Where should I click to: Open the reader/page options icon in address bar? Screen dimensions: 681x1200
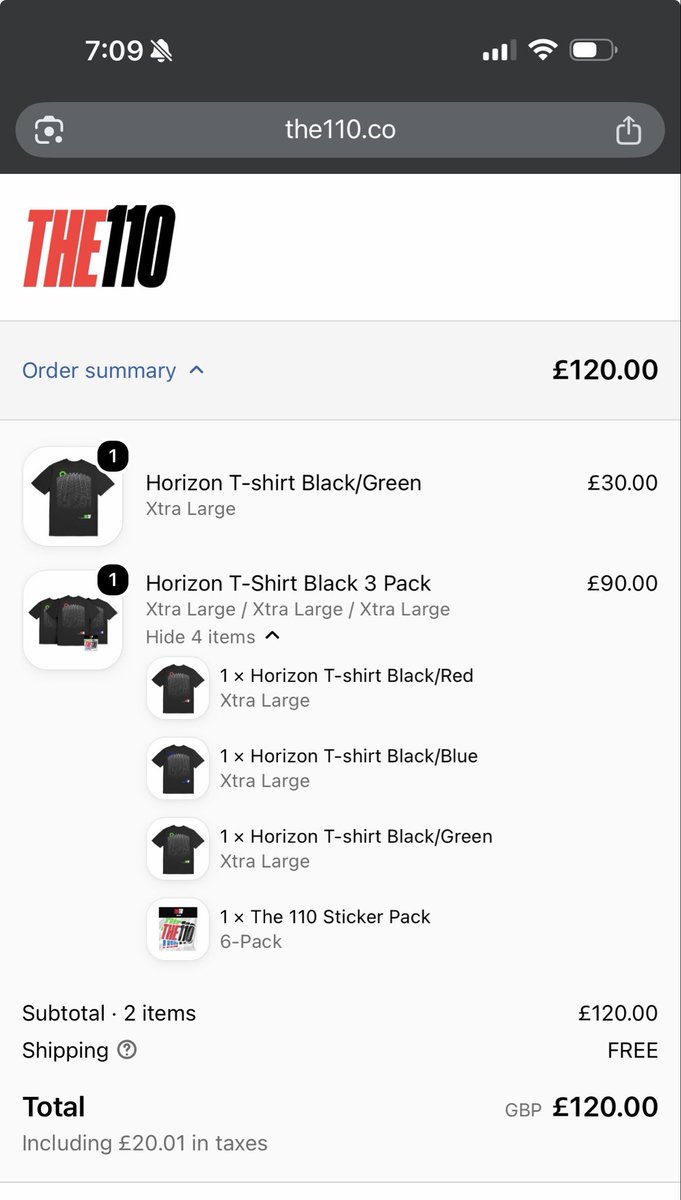[49, 130]
